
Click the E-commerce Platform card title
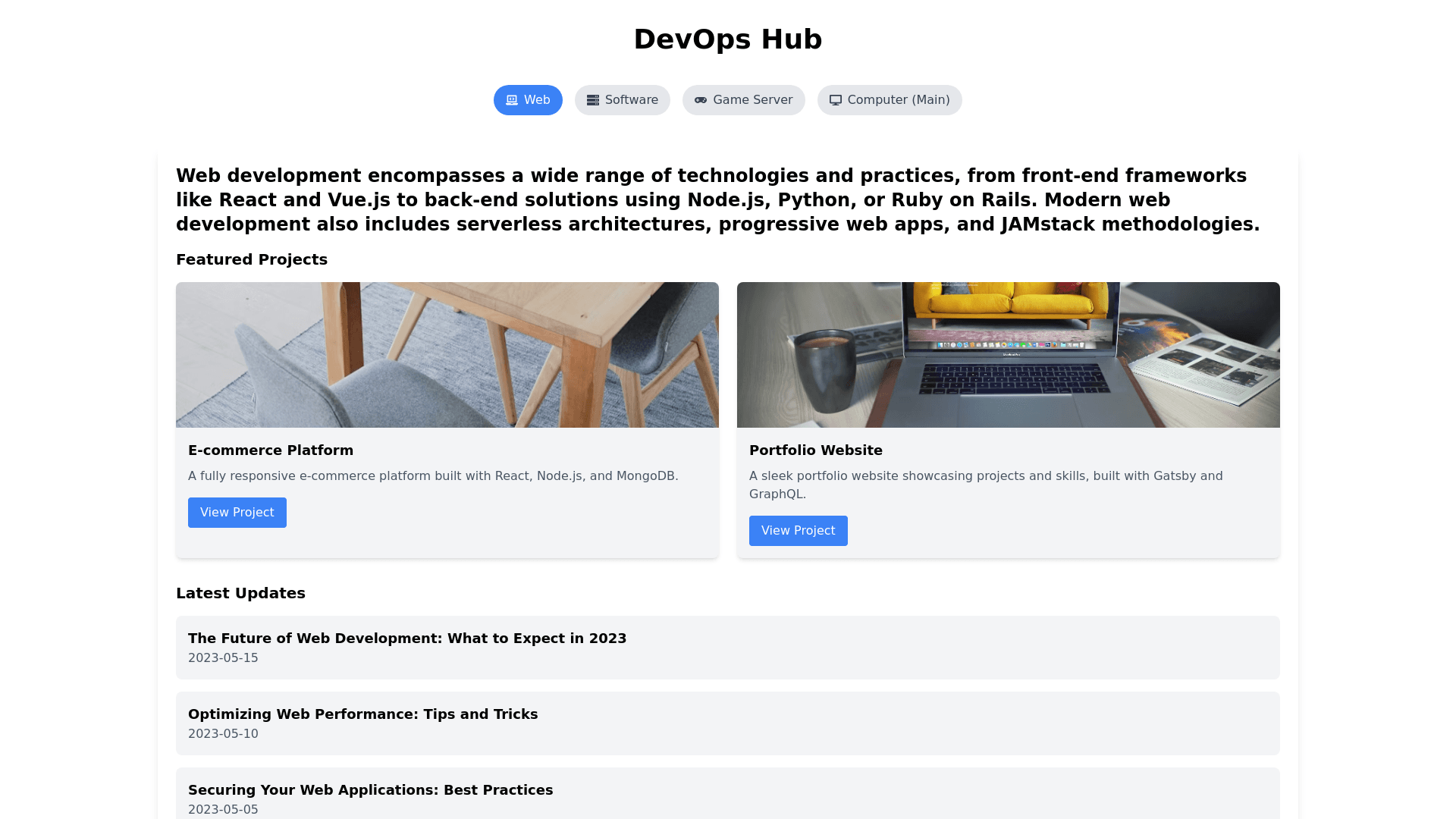(271, 450)
